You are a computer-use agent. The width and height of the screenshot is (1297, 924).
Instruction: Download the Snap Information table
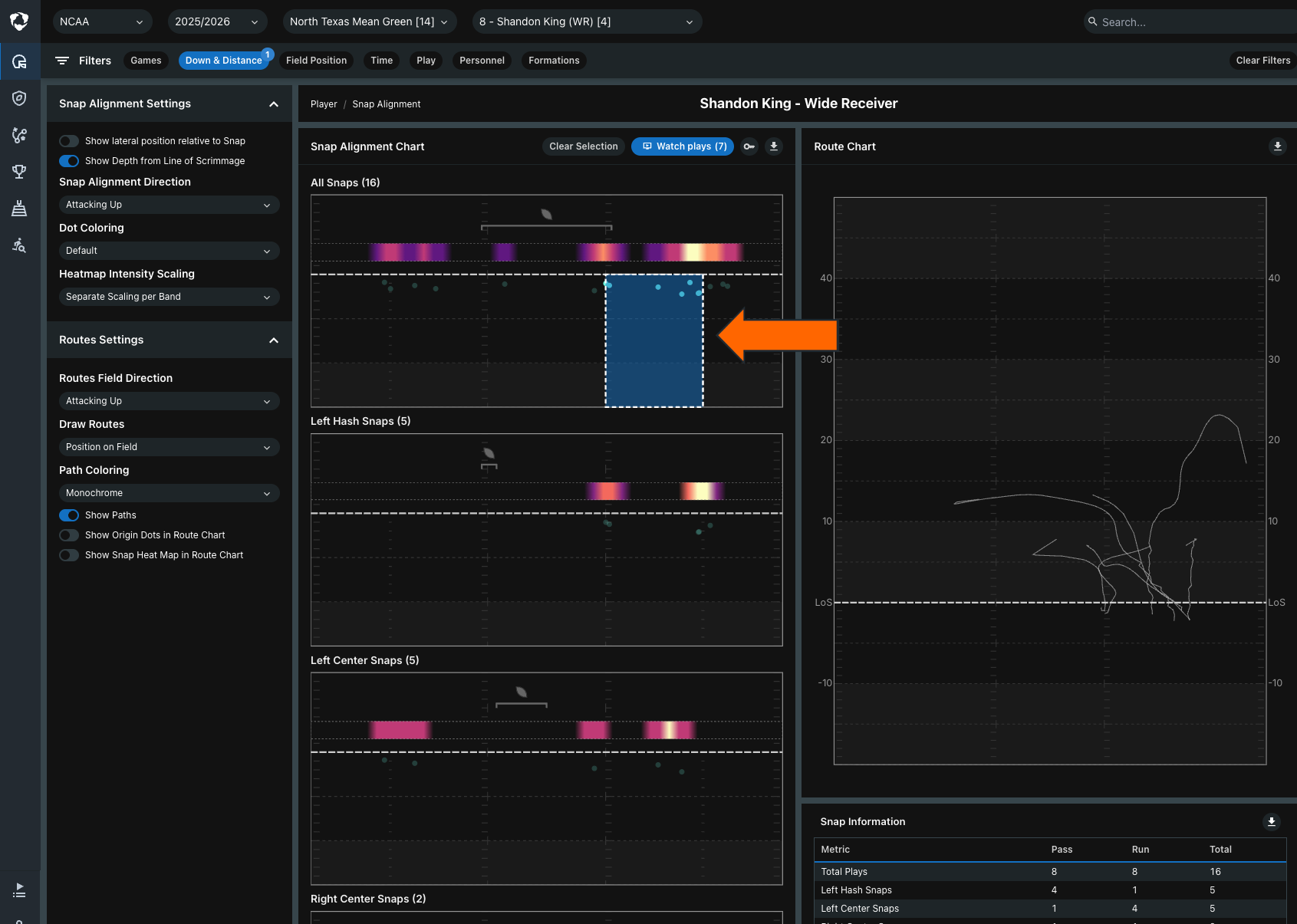click(x=1271, y=821)
